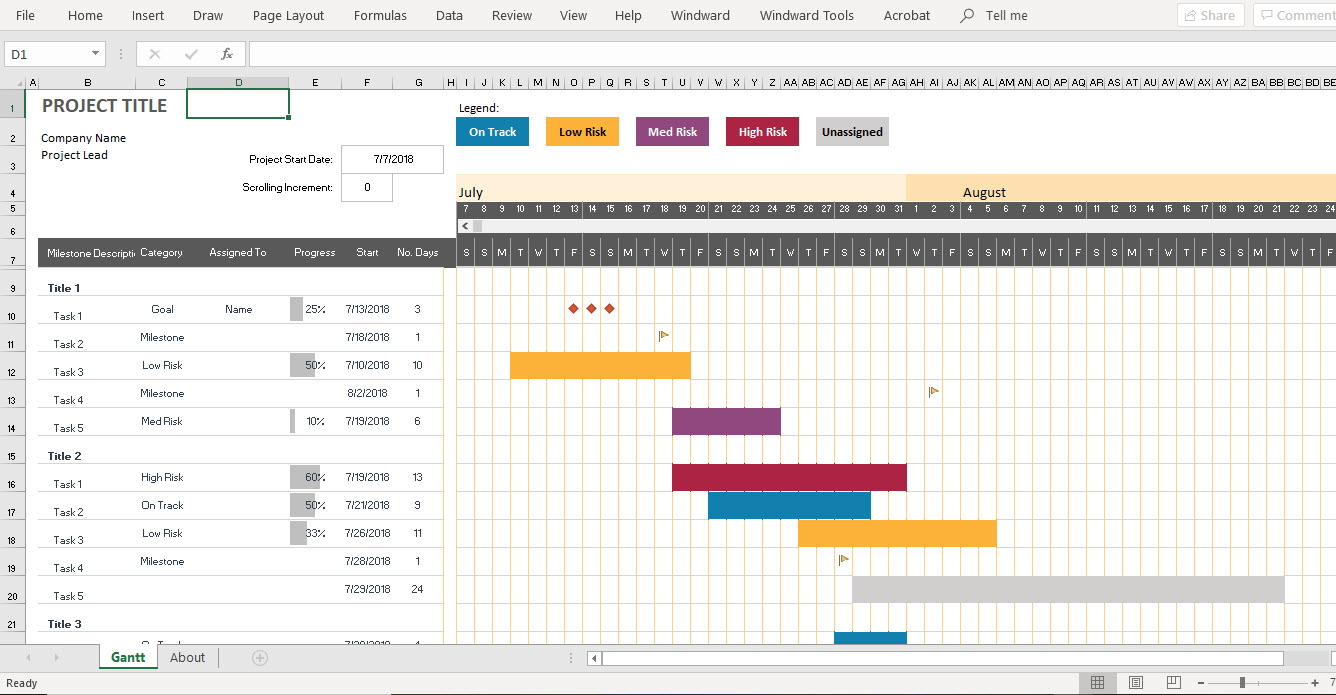Viewport: 1336px width, 695px height.
Task: Open the Draw ribbon tab
Action: (208, 16)
